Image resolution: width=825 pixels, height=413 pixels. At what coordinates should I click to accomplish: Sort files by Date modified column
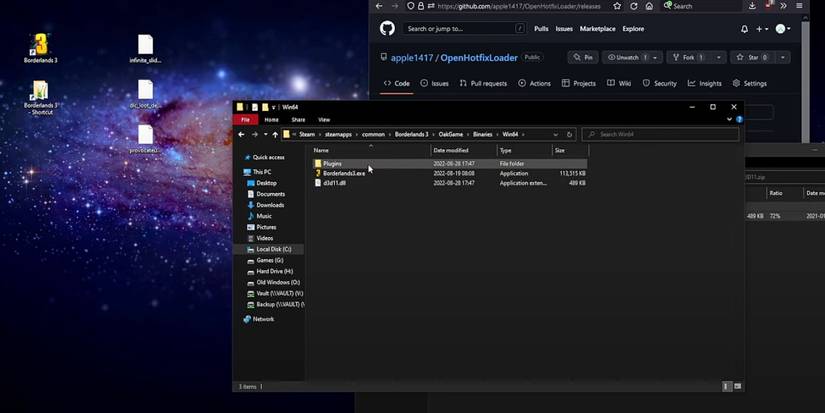(464, 150)
